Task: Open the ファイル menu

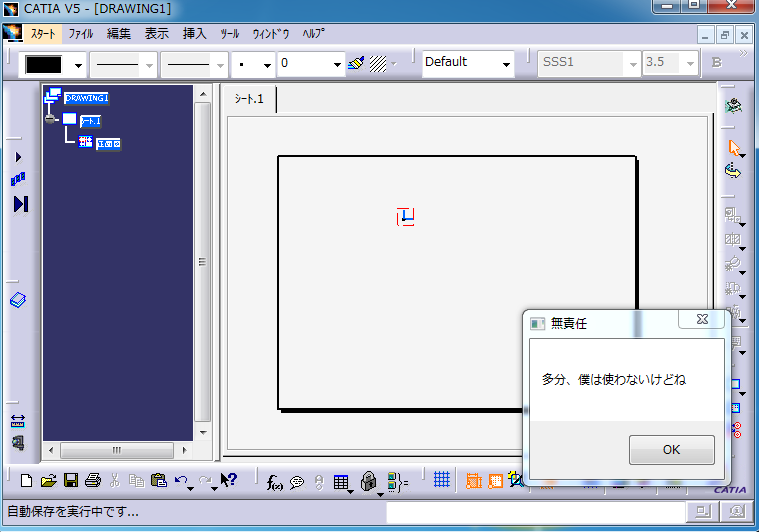Action: [80, 33]
